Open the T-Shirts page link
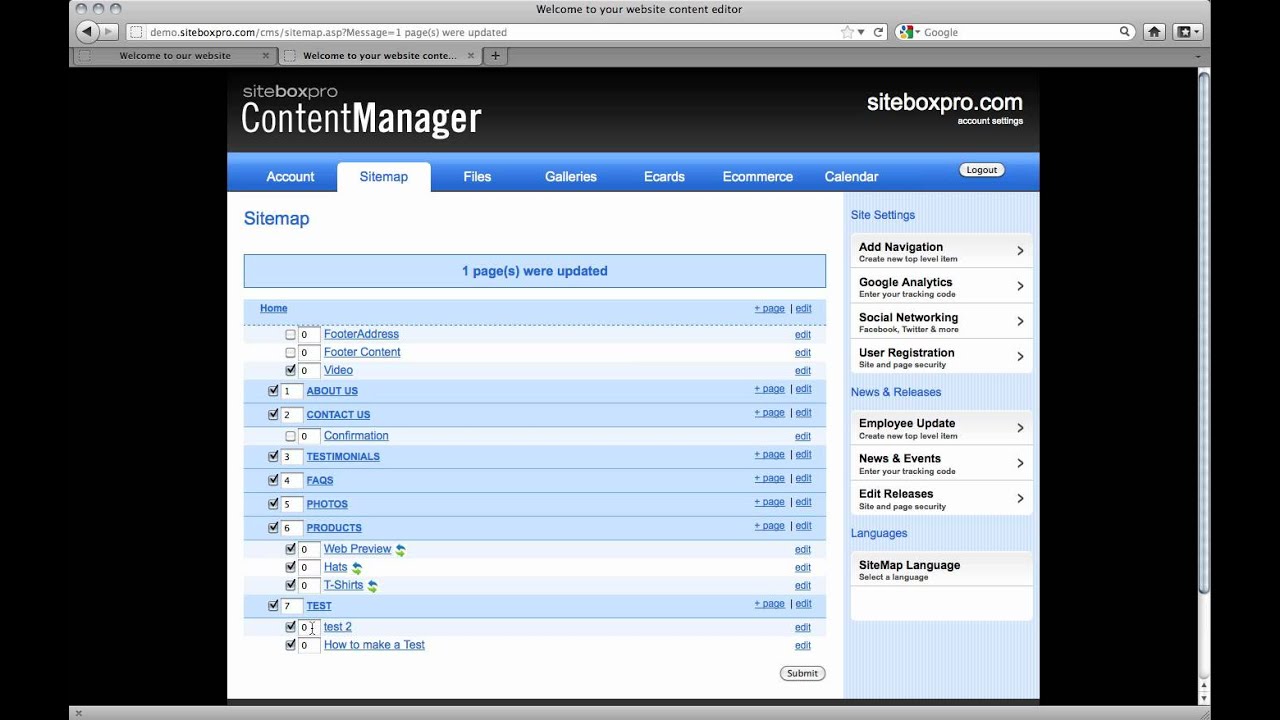This screenshot has height=720, width=1280. click(x=343, y=586)
